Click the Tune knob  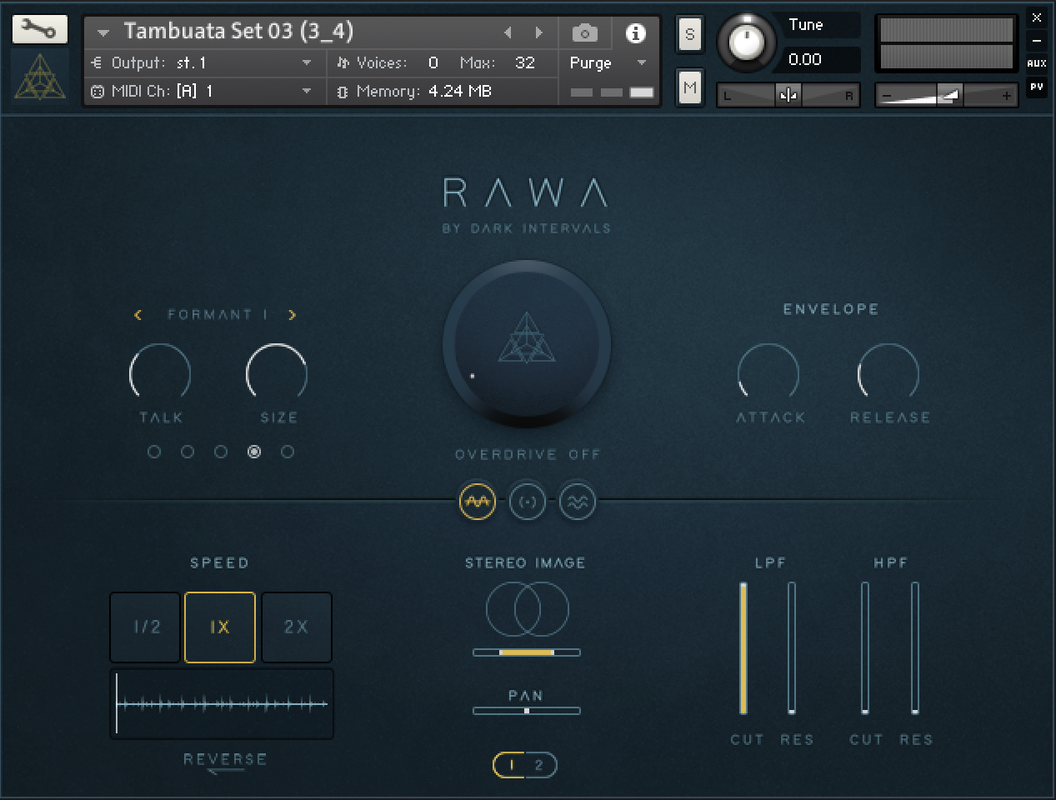tap(746, 42)
